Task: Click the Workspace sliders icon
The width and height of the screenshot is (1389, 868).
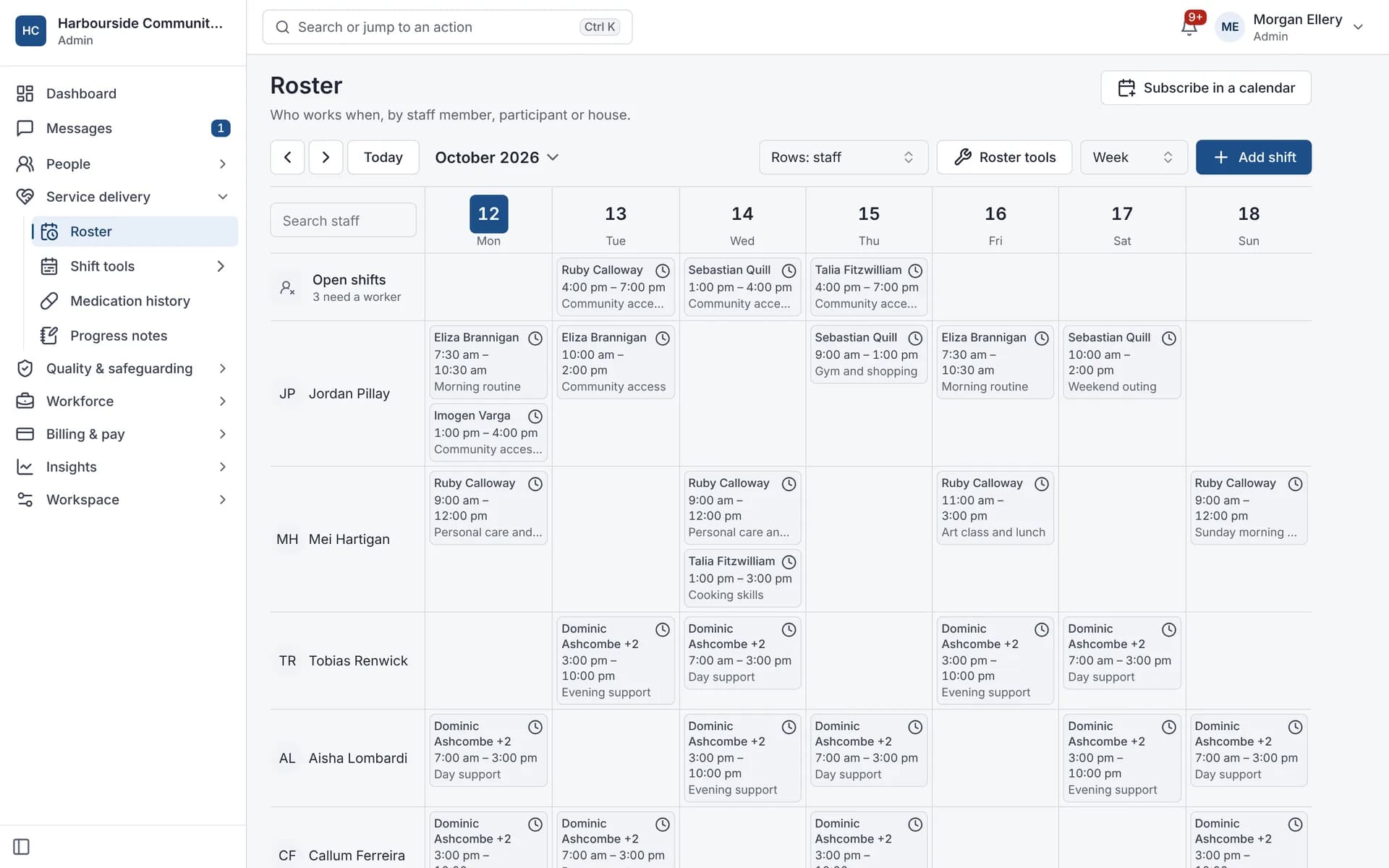Action: coord(25,500)
